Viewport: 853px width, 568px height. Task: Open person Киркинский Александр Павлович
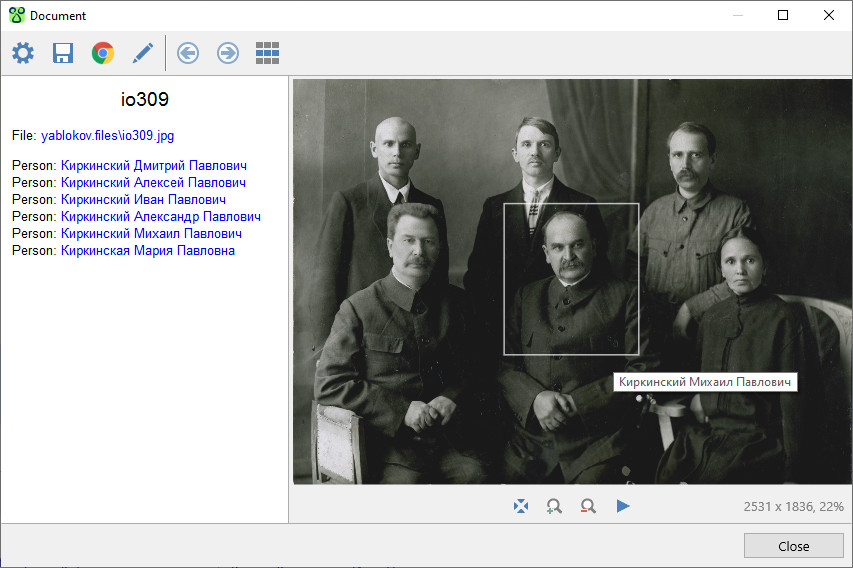[x=161, y=217]
